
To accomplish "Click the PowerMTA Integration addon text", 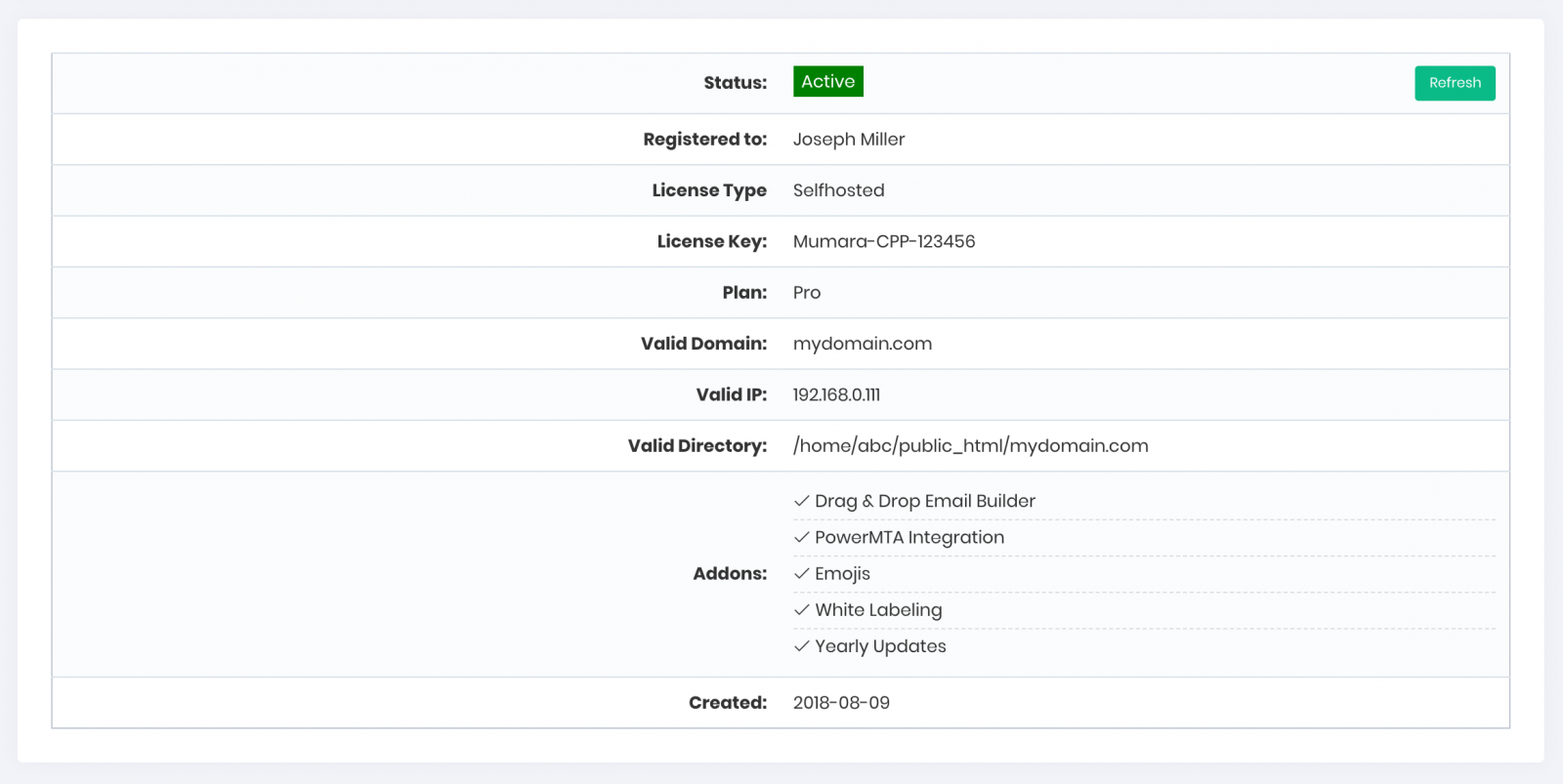I will 908,537.
